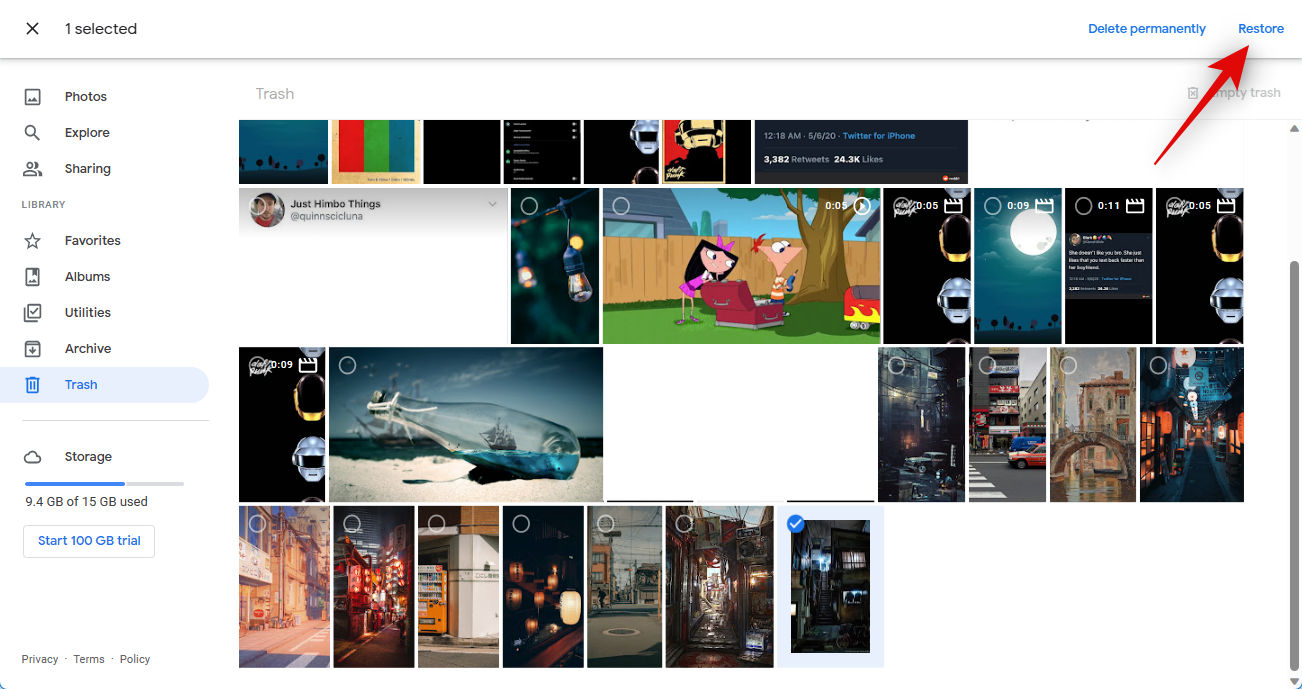Open the moon night video thumbnail
The width and height of the screenshot is (1302, 689).
pyautogui.click(x=1018, y=266)
